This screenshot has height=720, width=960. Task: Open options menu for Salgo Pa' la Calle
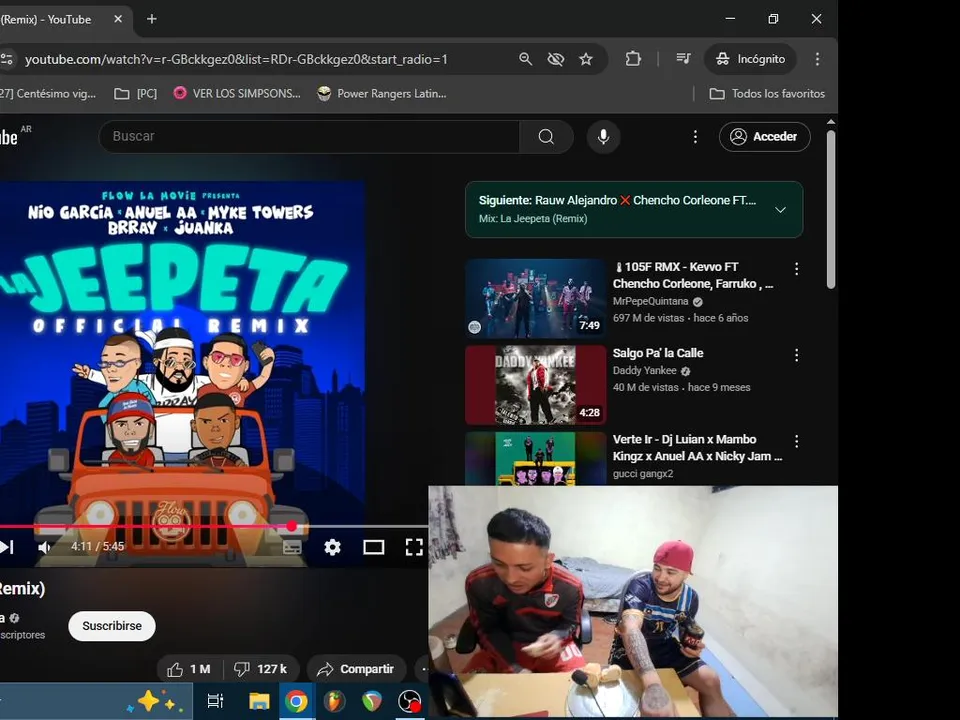(x=796, y=355)
